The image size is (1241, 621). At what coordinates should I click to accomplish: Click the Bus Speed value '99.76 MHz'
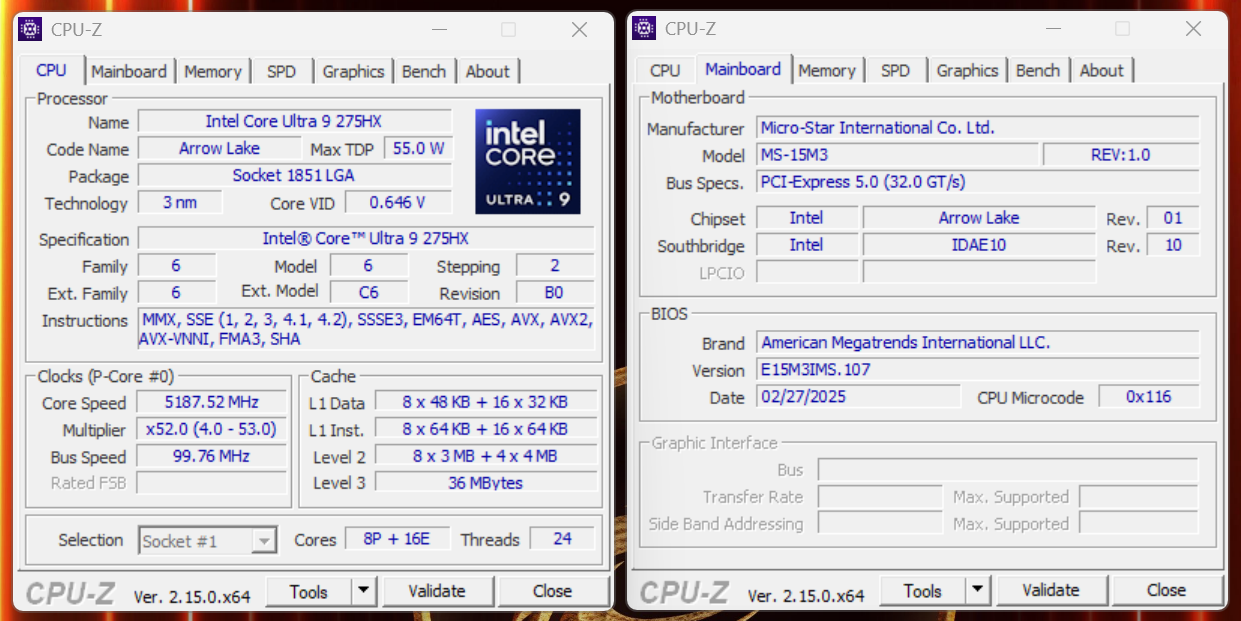(x=212, y=456)
